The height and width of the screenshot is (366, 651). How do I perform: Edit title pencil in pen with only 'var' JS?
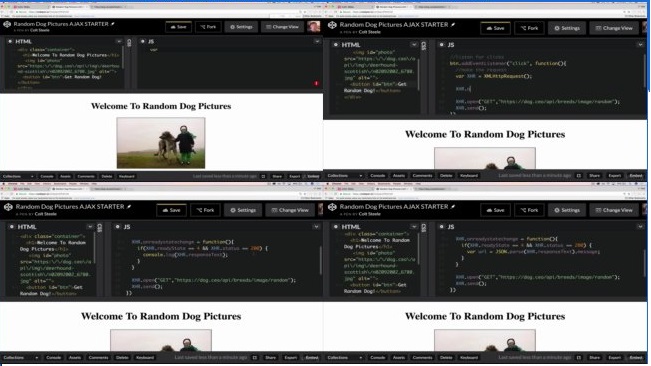coord(113,24)
